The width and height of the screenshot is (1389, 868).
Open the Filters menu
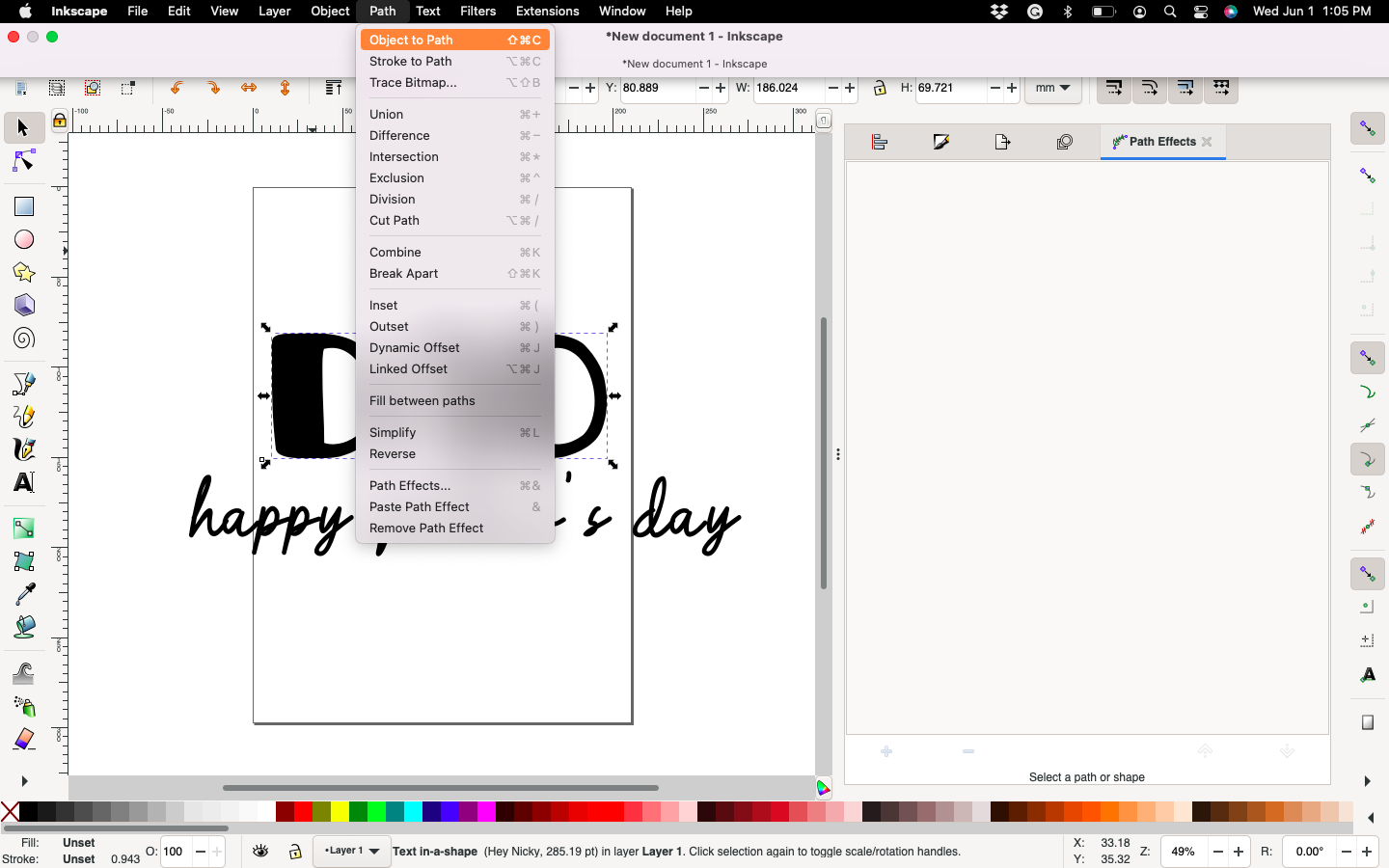pos(477,11)
